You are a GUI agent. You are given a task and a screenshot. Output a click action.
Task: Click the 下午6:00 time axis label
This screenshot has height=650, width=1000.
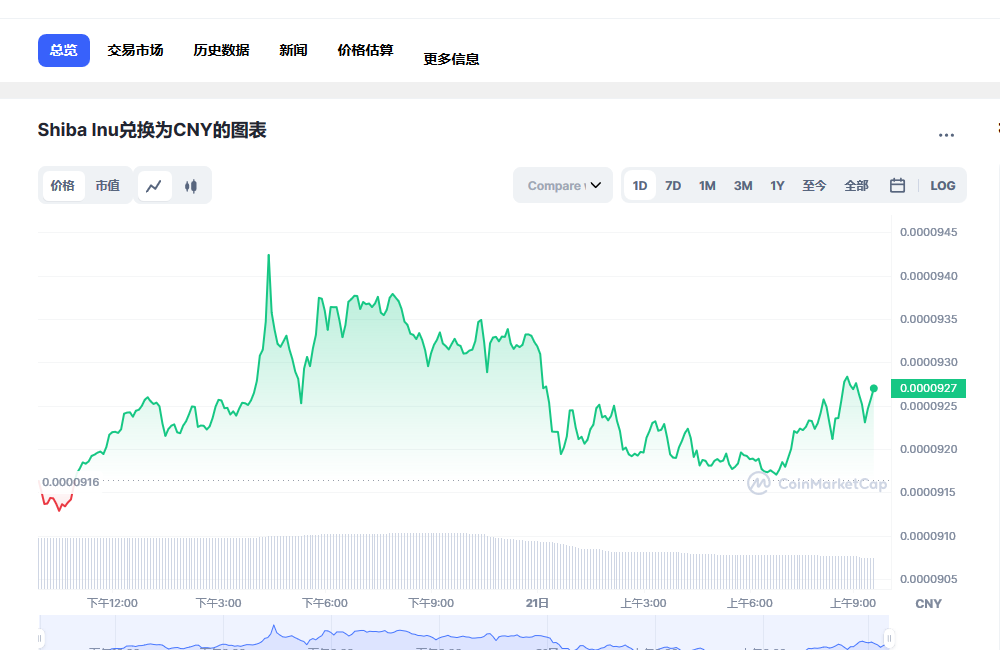pyautogui.click(x=325, y=603)
